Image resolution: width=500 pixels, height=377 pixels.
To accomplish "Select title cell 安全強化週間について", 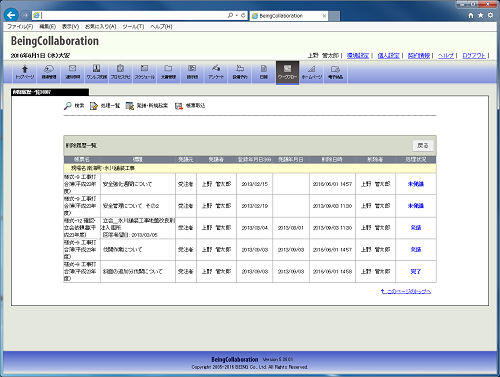I will 138,184.
